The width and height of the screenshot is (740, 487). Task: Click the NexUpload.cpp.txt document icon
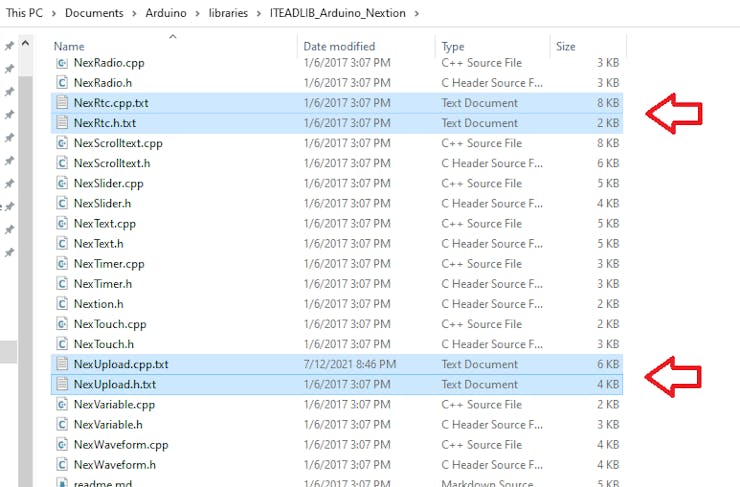coord(62,364)
